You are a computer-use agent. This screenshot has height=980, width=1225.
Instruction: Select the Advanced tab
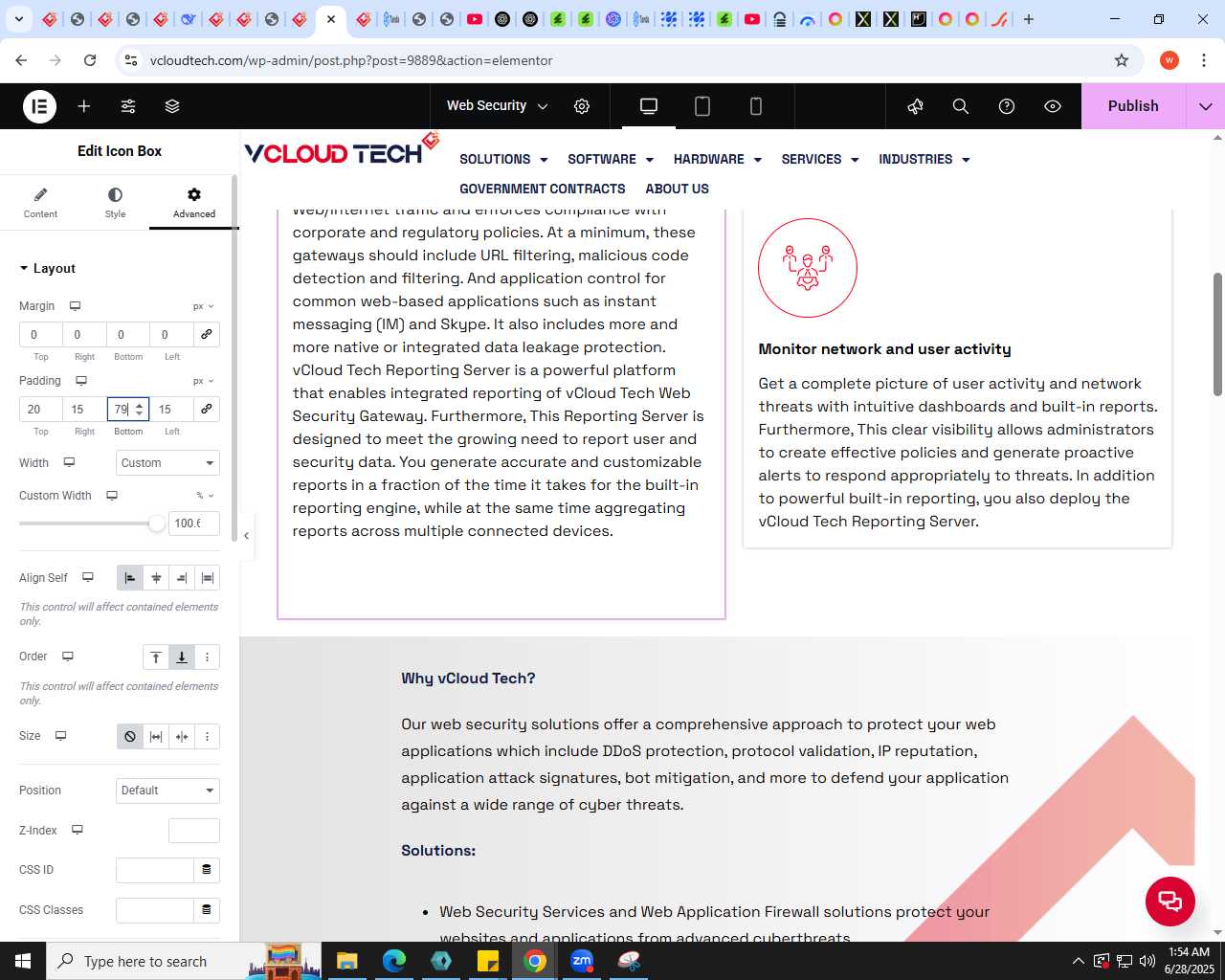pos(194,203)
